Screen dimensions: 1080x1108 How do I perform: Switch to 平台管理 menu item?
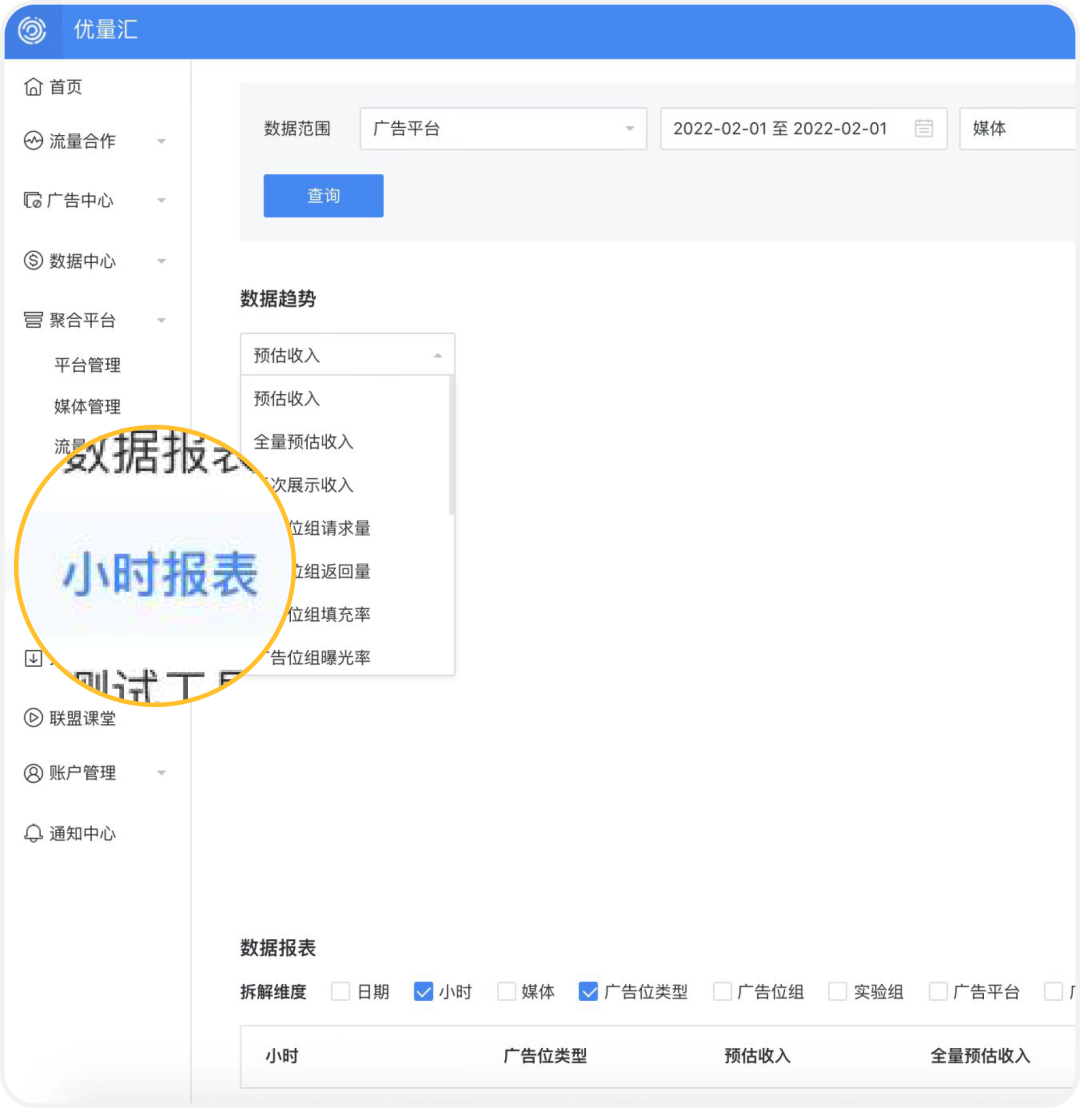pos(88,365)
